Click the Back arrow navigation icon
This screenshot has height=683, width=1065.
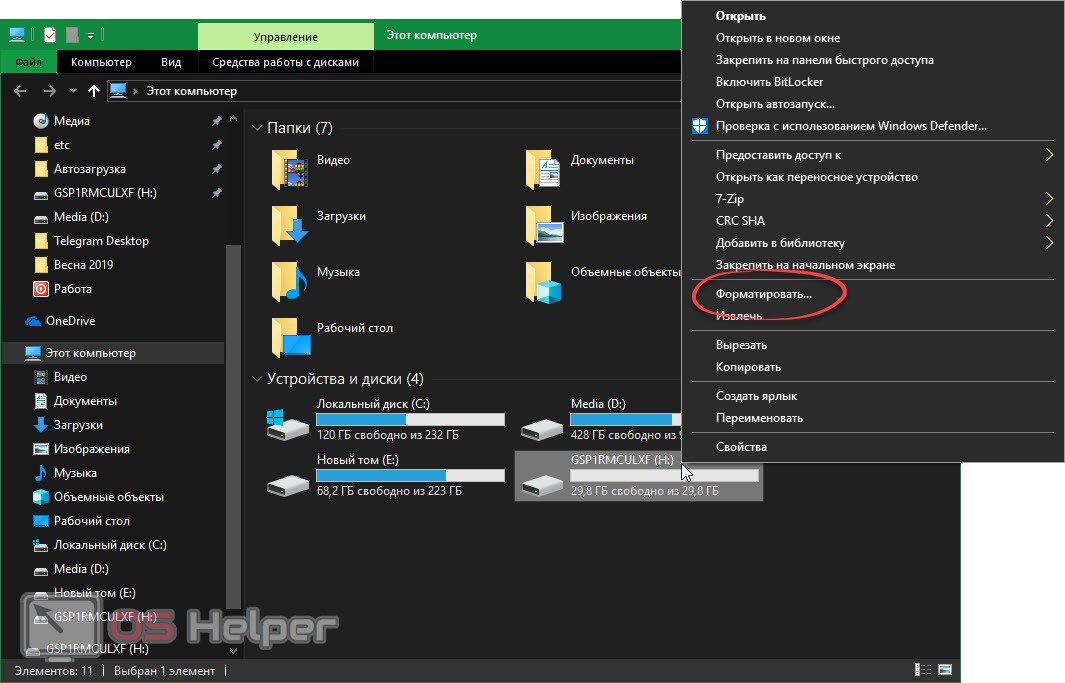pos(19,91)
